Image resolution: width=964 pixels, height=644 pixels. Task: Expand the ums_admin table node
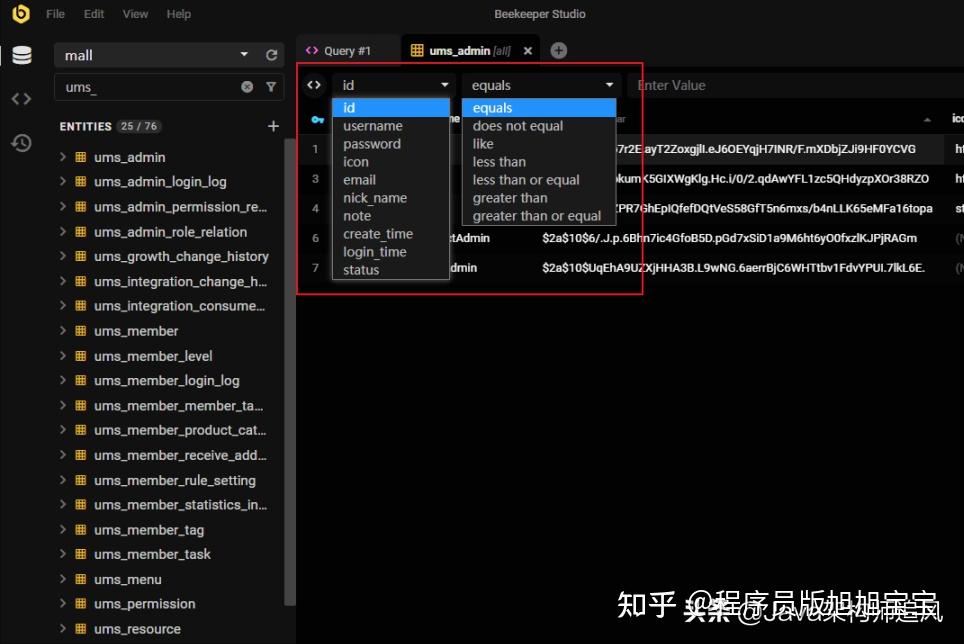tap(63, 157)
